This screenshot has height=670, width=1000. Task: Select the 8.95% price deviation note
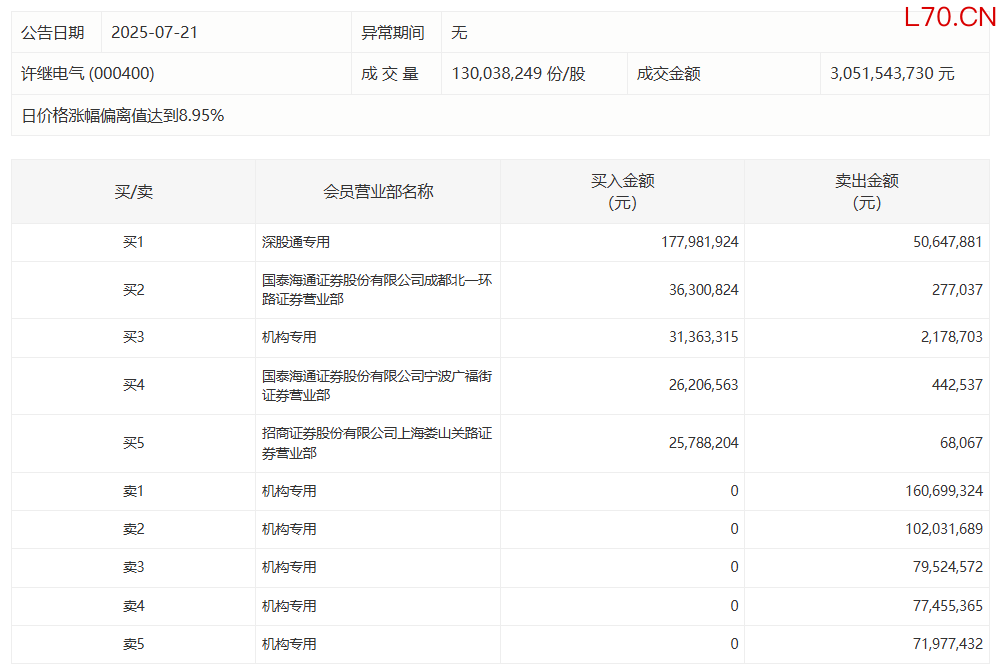click(123, 116)
